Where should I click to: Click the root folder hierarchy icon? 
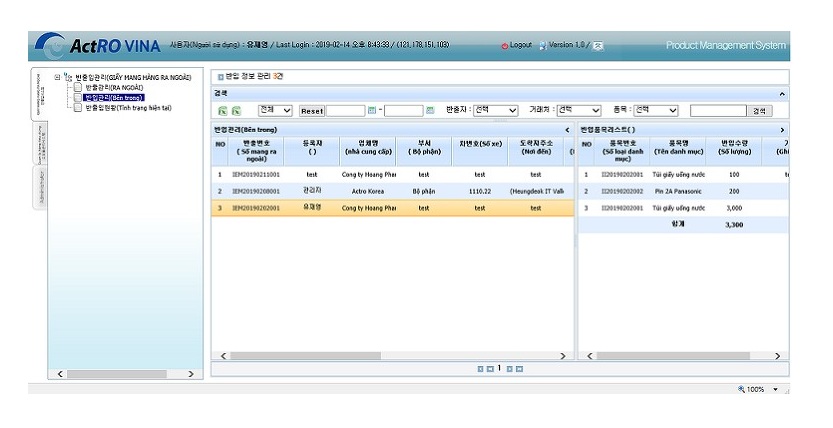68,77
